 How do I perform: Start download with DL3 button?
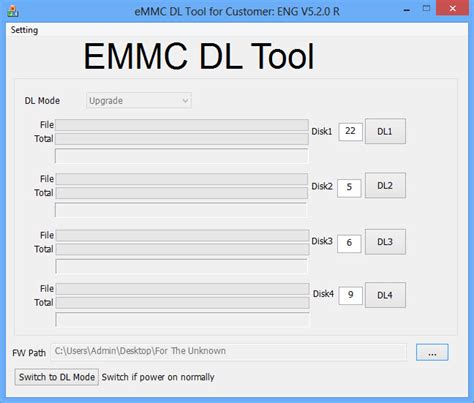(385, 242)
